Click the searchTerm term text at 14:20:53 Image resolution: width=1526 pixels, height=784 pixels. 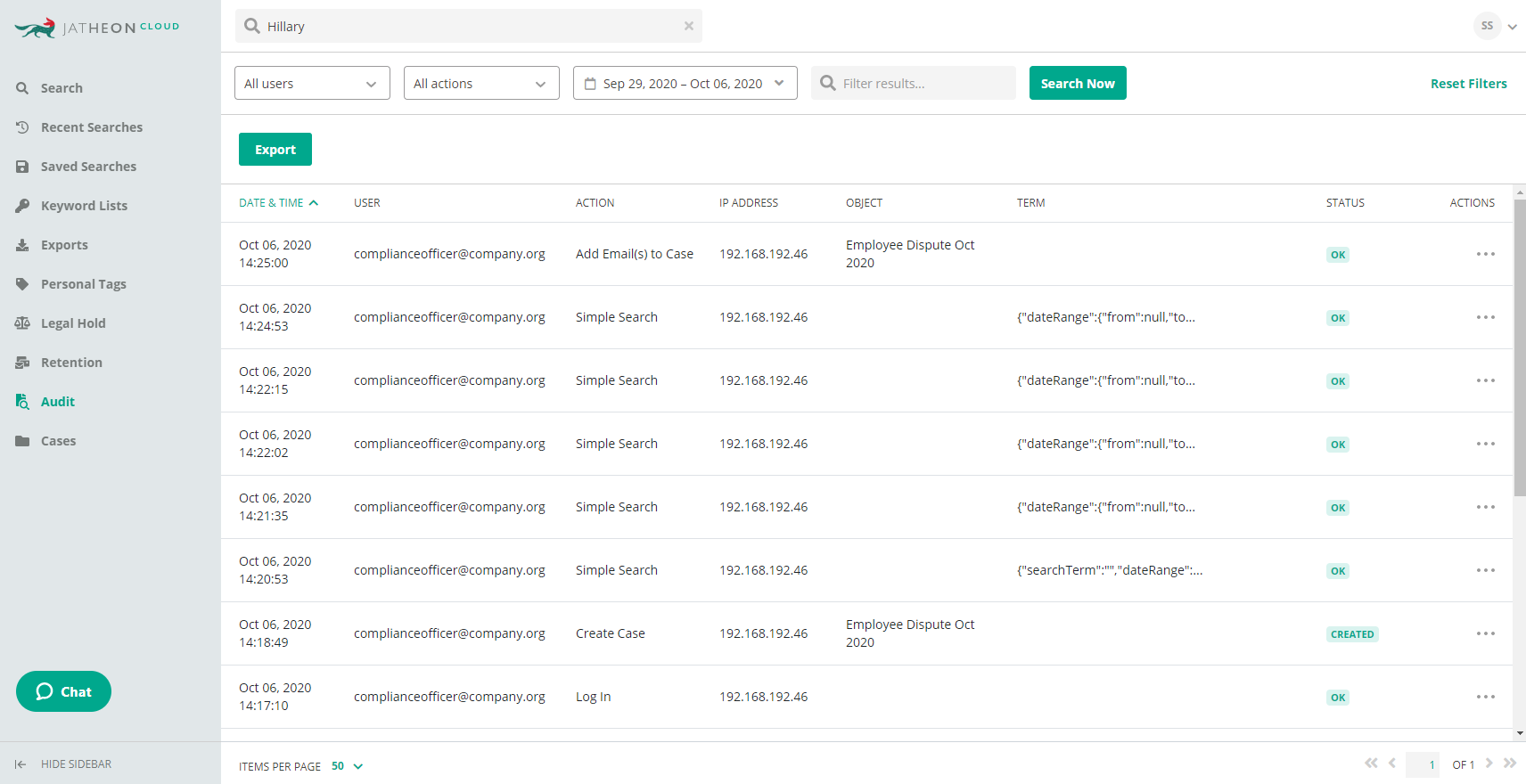(x=1110, y=570)
